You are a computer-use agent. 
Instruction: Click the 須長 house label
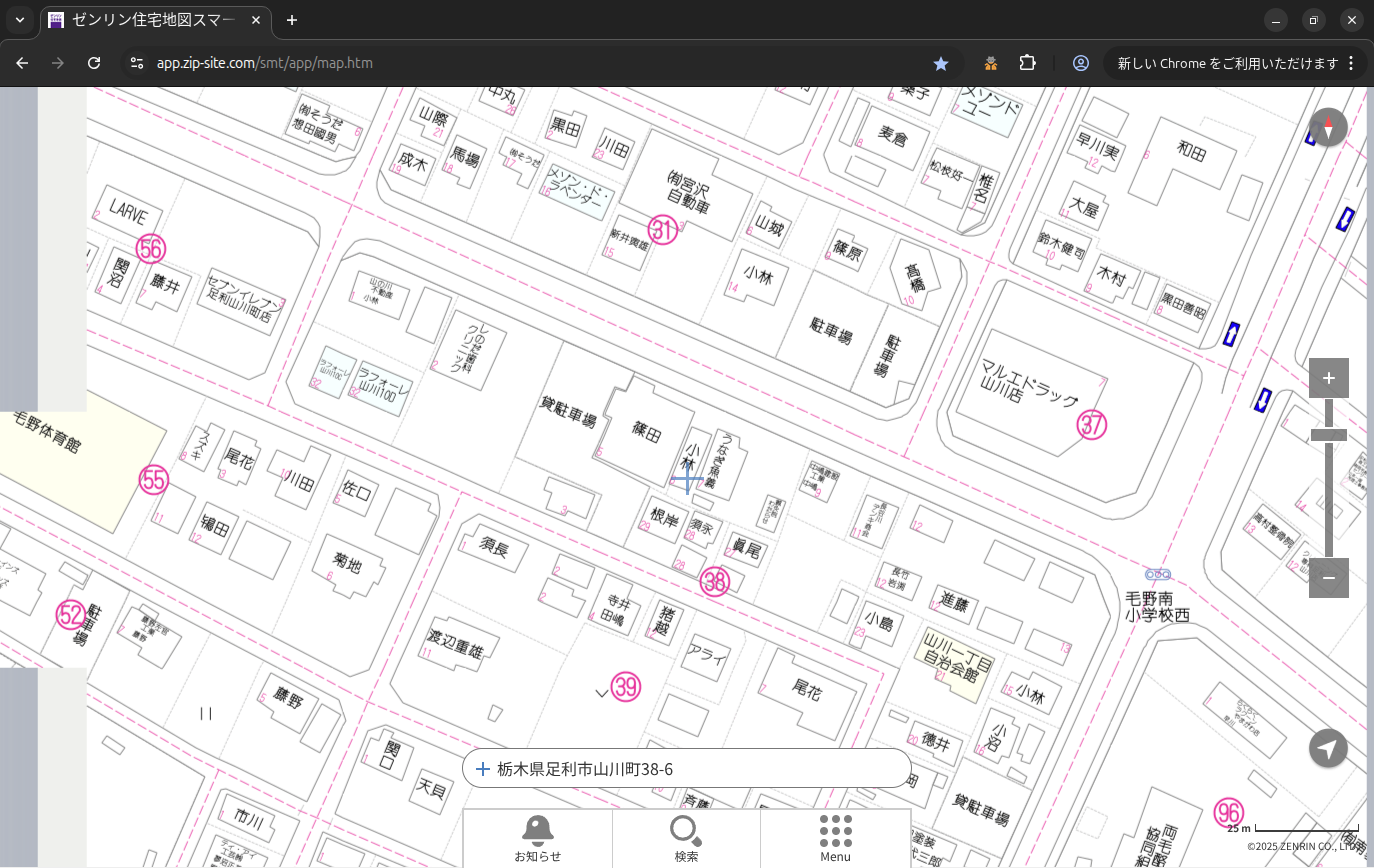click(494, 547)
